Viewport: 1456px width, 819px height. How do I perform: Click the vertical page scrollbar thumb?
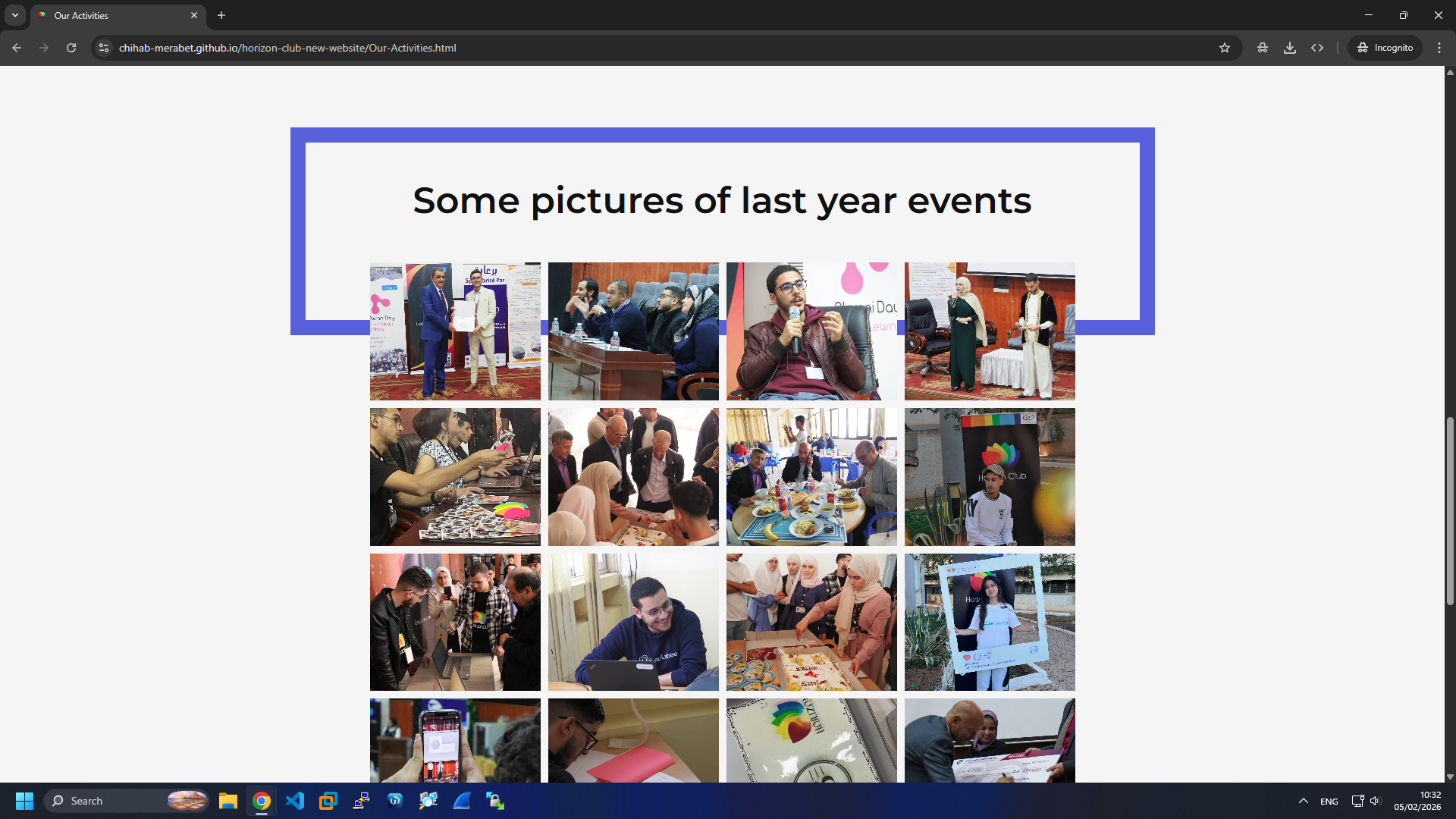[x=1450, y=510]
